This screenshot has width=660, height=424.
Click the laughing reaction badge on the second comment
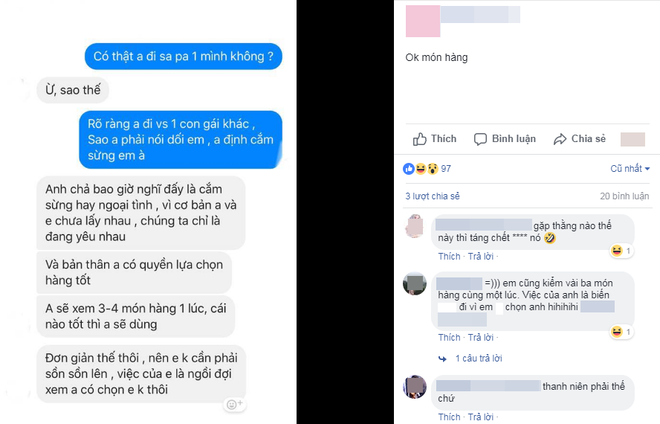(x=622, y=332)
